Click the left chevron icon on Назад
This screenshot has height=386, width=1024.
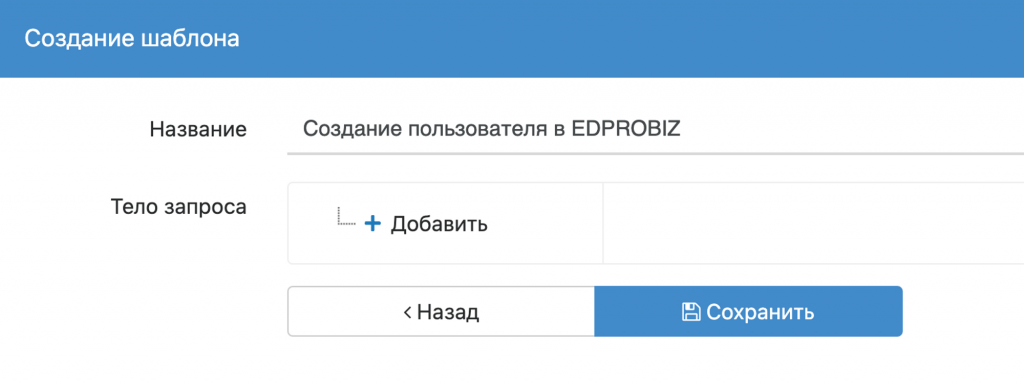(408, 312)
